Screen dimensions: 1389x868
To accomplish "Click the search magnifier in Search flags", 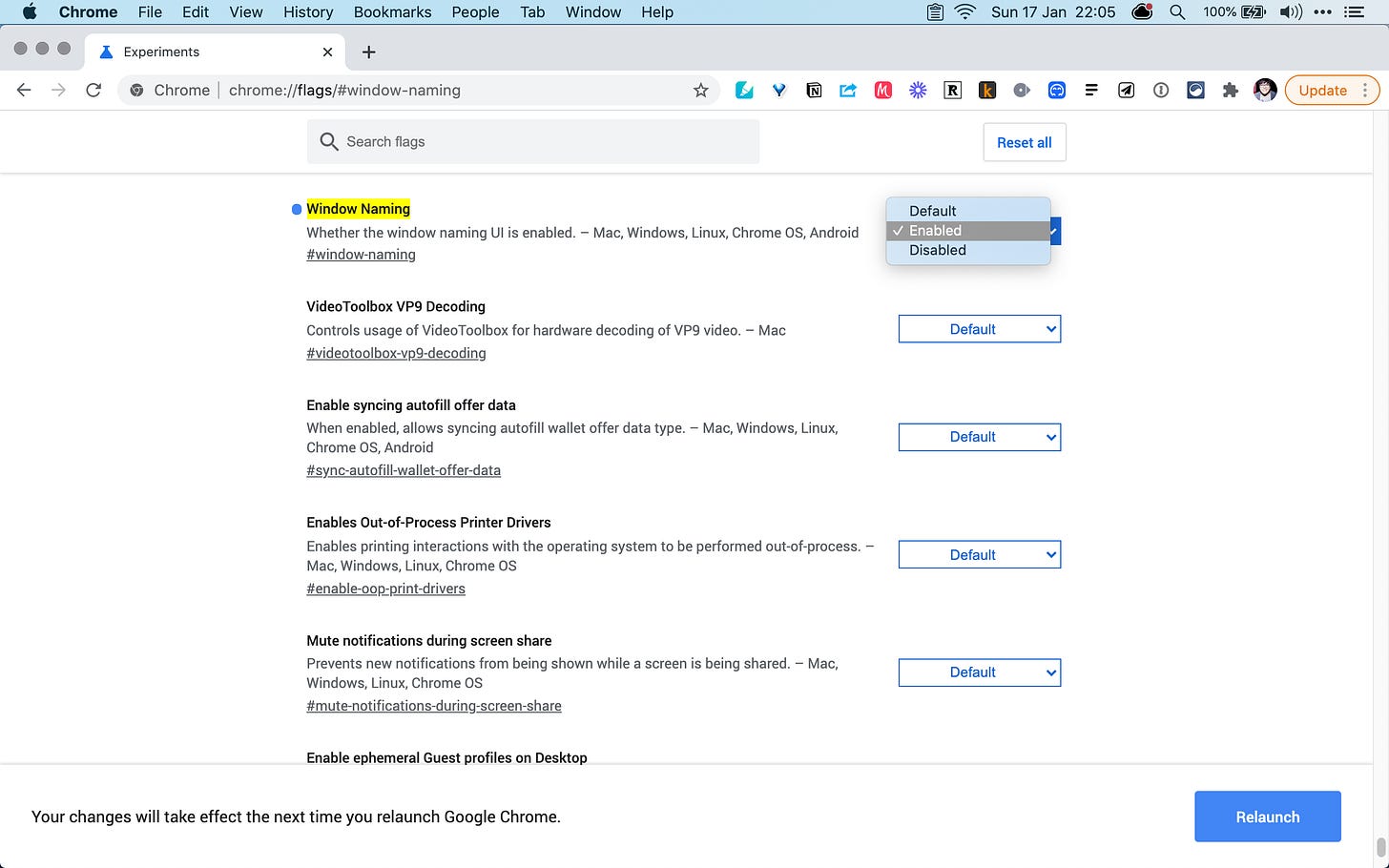I will (329, 141).
